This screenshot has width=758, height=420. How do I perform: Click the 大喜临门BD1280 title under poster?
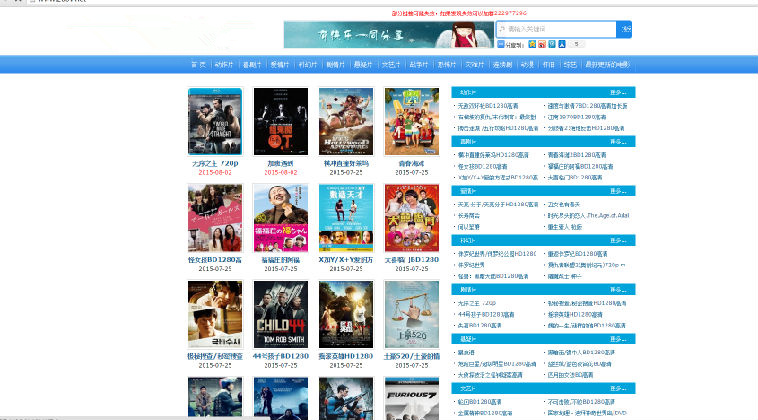coord(412,260)
